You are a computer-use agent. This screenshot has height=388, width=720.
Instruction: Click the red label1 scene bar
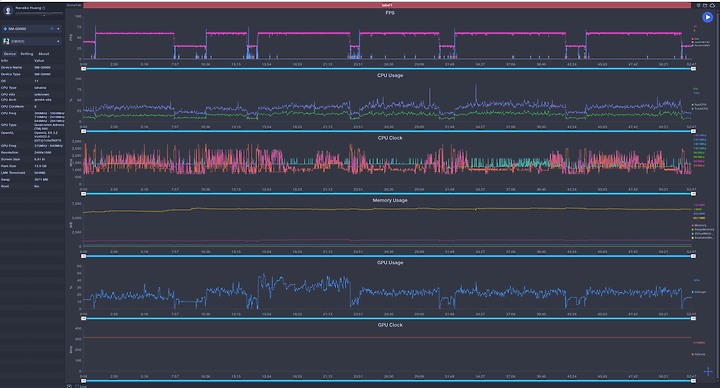(x=387, y=5)
